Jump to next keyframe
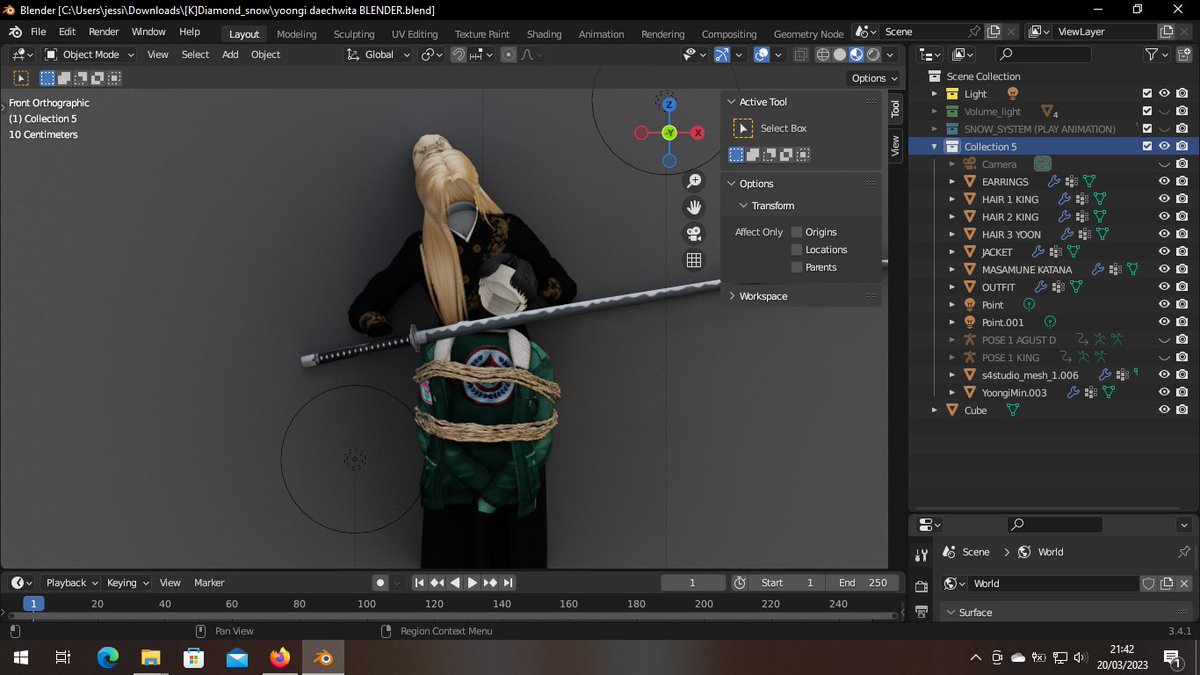 click(x=490, y=583)
